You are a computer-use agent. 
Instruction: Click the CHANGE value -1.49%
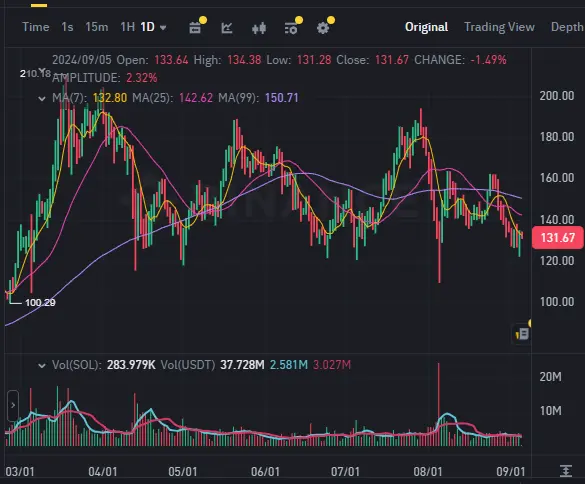pyautogui.click(x=488, y=60)
